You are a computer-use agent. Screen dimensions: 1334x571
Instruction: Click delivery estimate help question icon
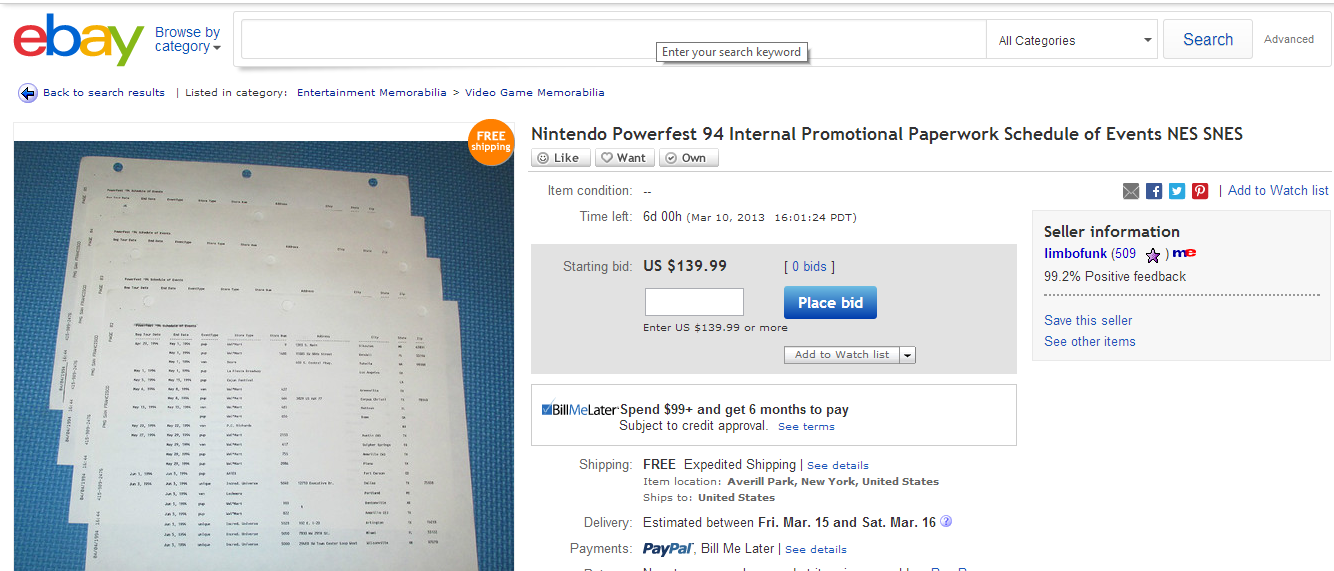(946, 522)
